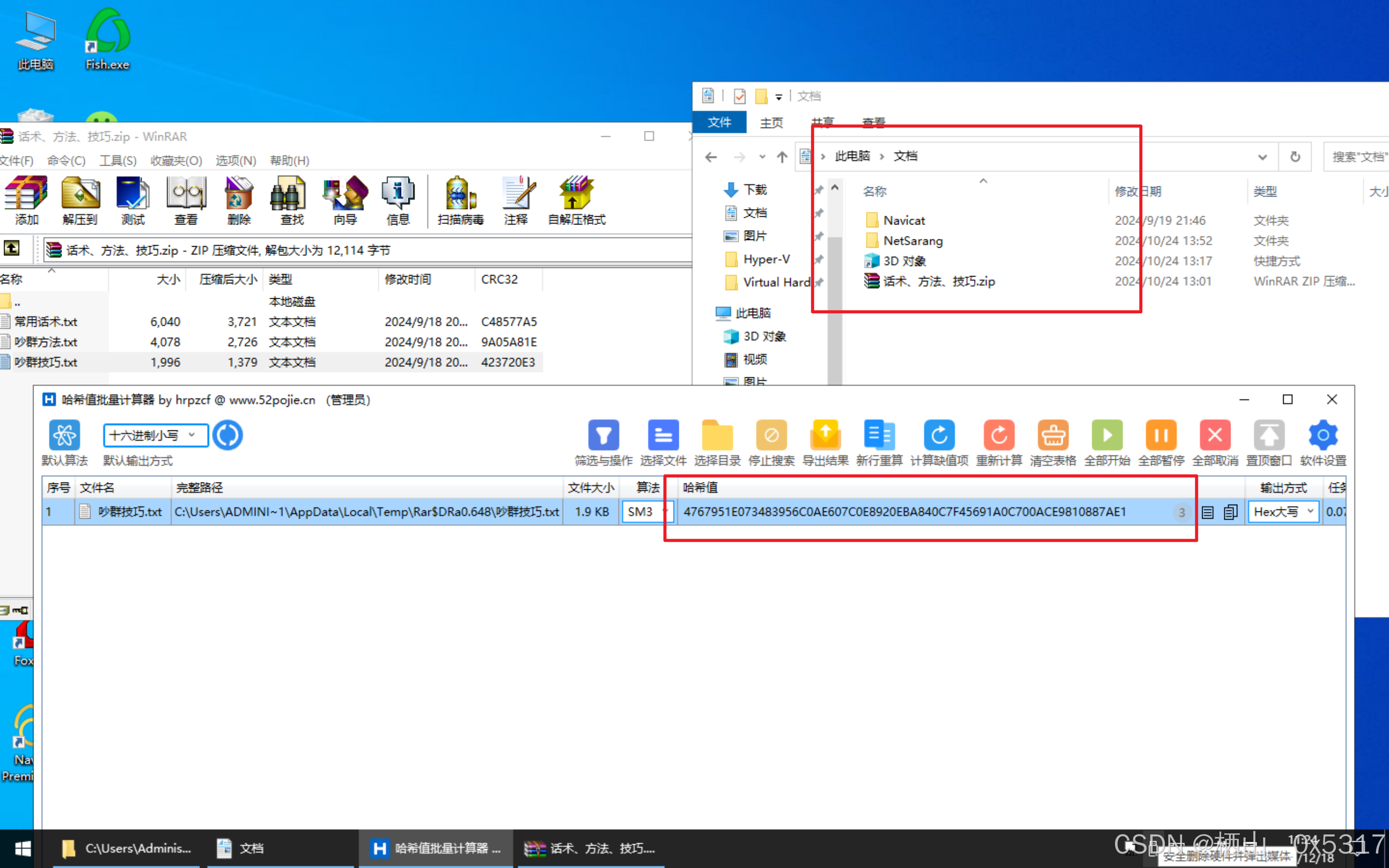Screen dimensions: 1389x868
Task: Click 选择文件 to select files
Action: tap(663, 436)
